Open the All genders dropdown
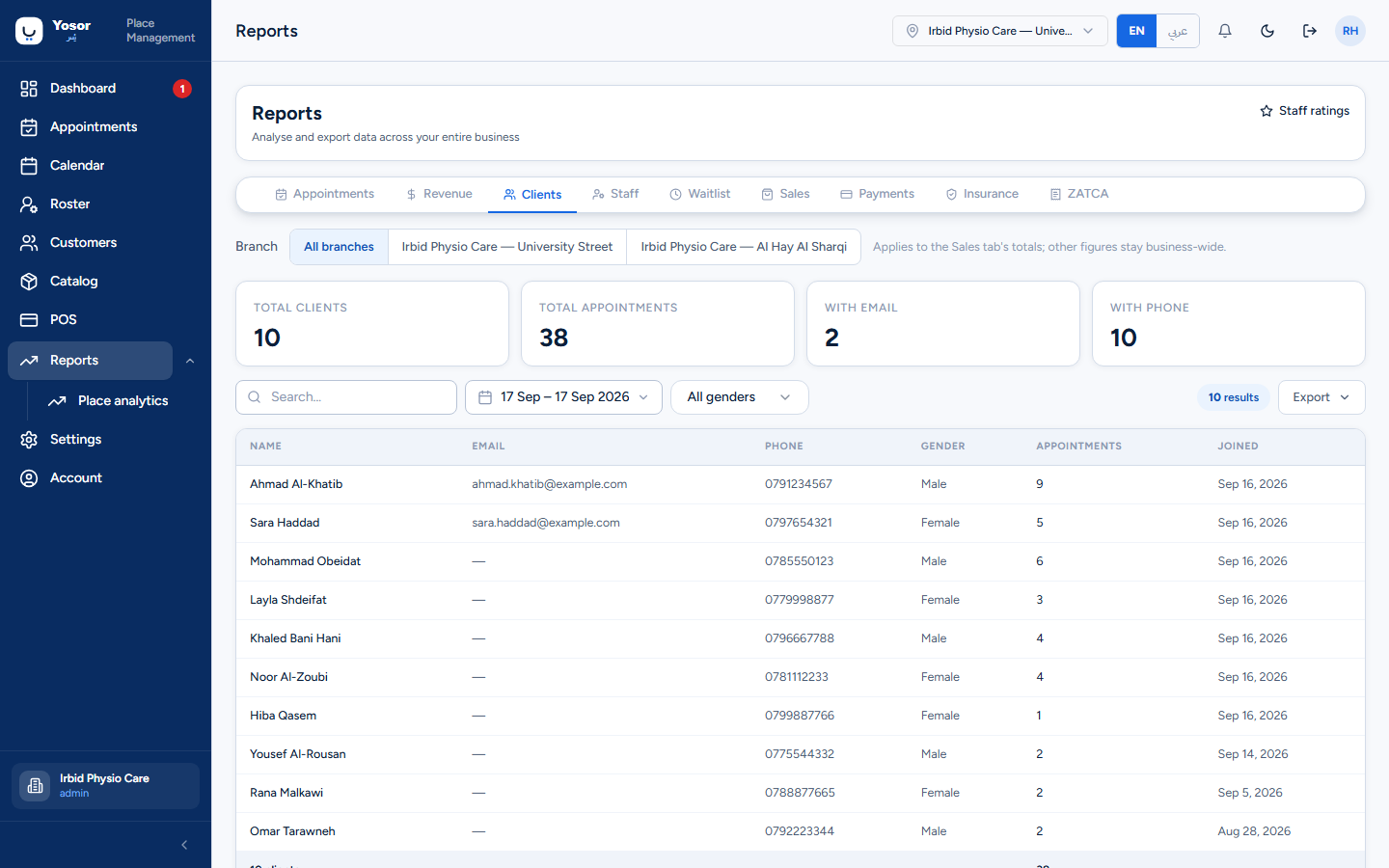This screenshot has width=1389, height=868. coord(739,397)
